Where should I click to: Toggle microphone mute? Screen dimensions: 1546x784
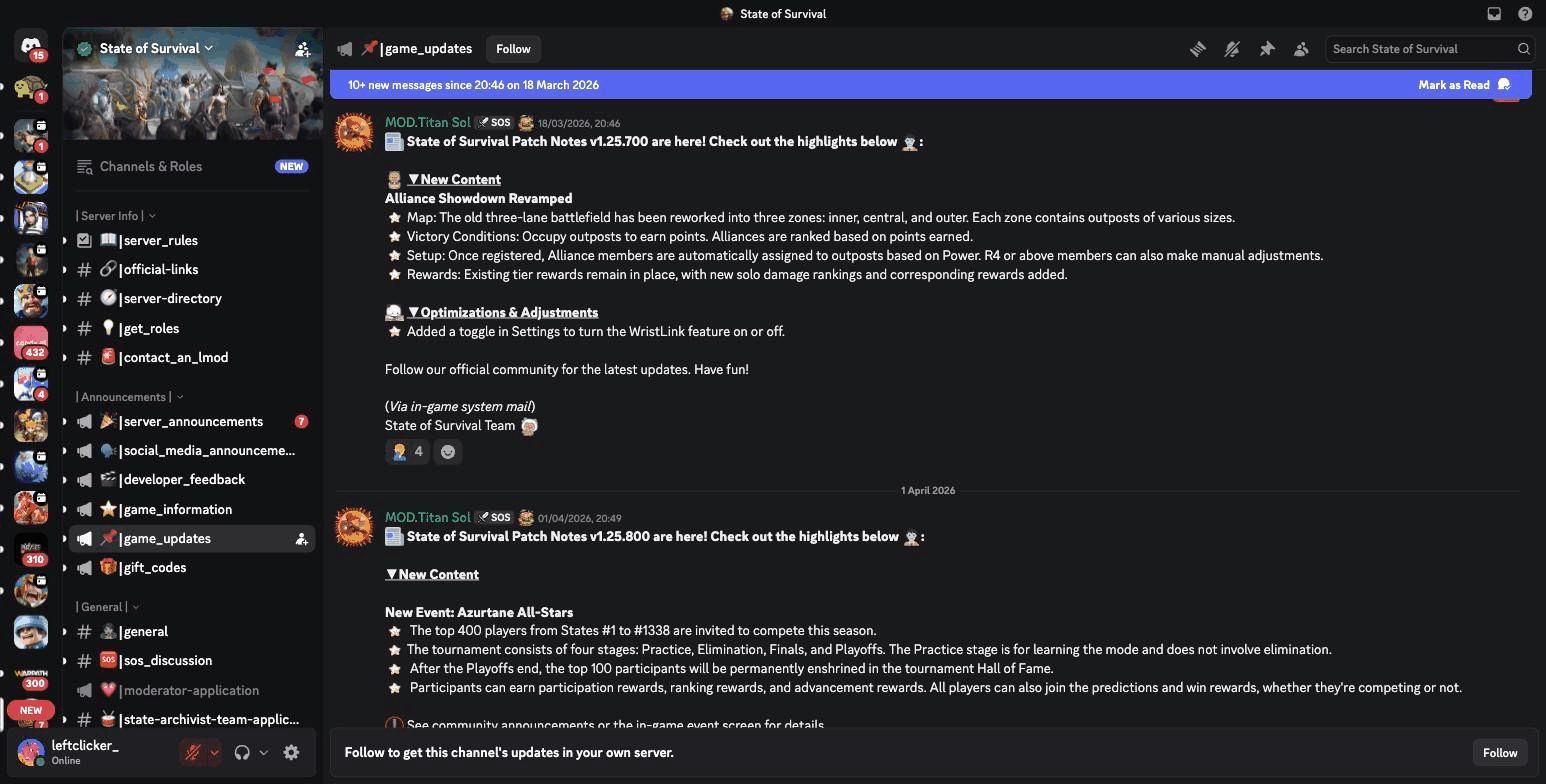(x=193, y=753)
